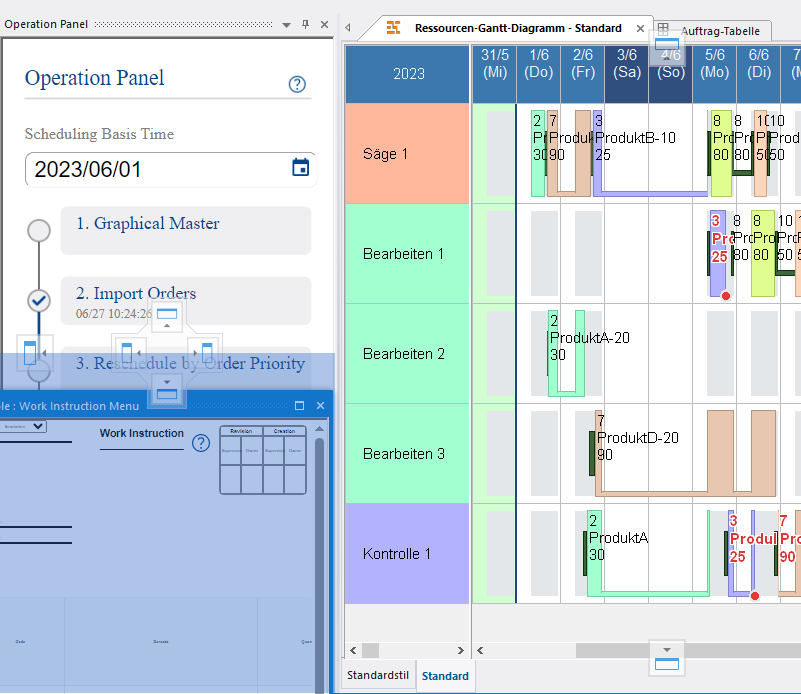Click the Operation Panel help icon
The height and width of the screenshot is (694, 801).
[297, 85]
